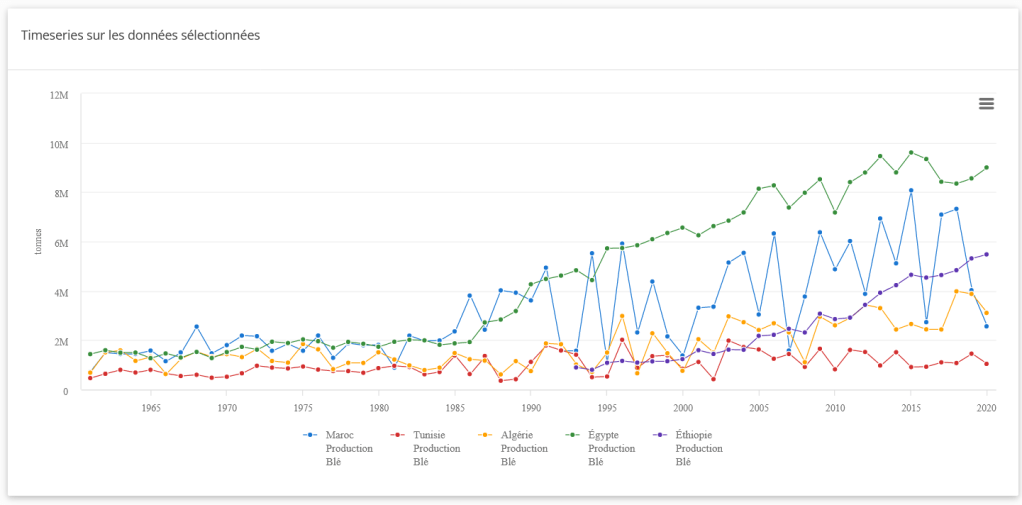Click the orange Algérie legend marker
Image resolution: width=1022 pixels, height=505 pixels.
[486, 435]
